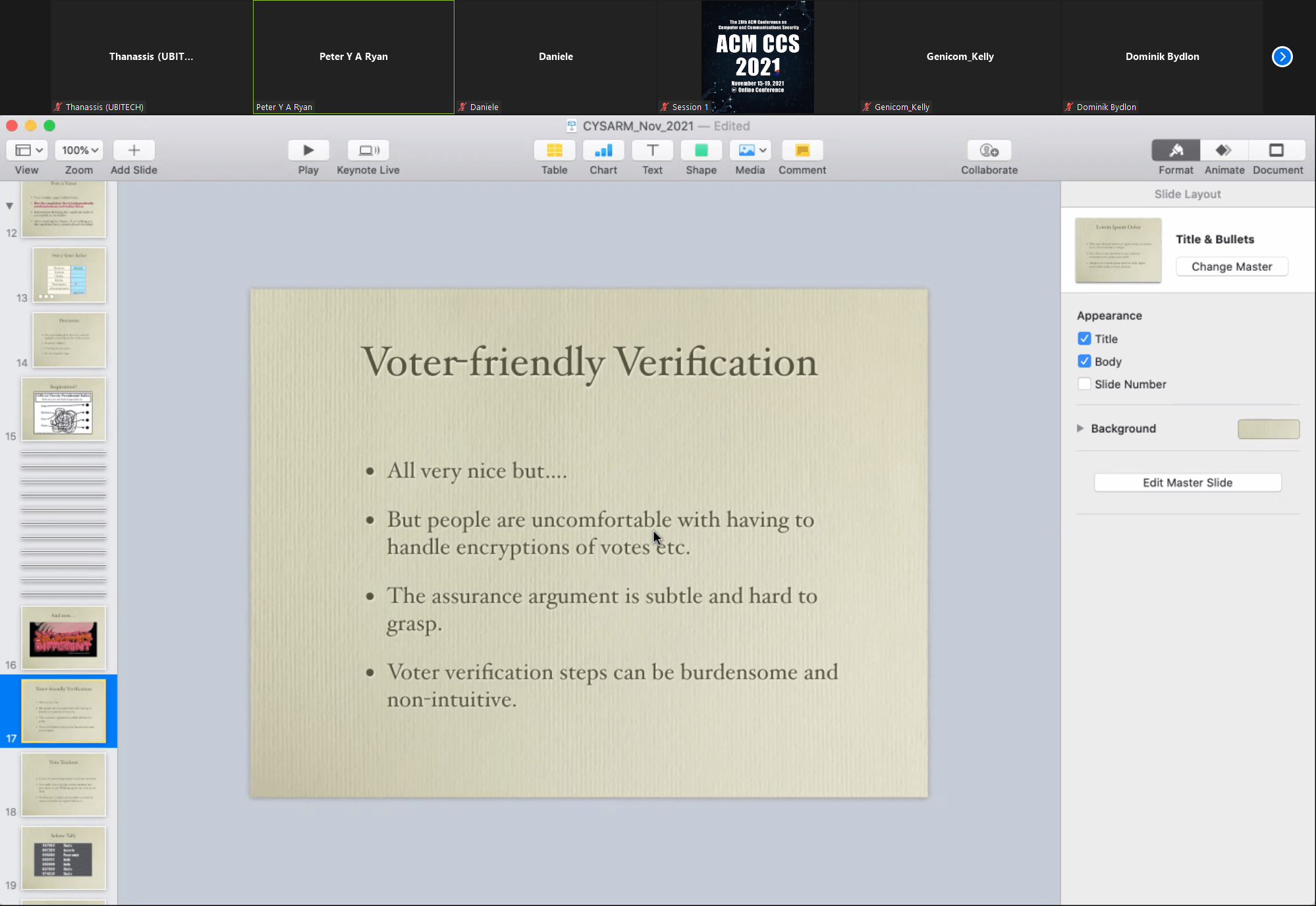This screenshot has width=1316, height=906.
Task: Click the Change Master button
Action: tap(1231, 267)
